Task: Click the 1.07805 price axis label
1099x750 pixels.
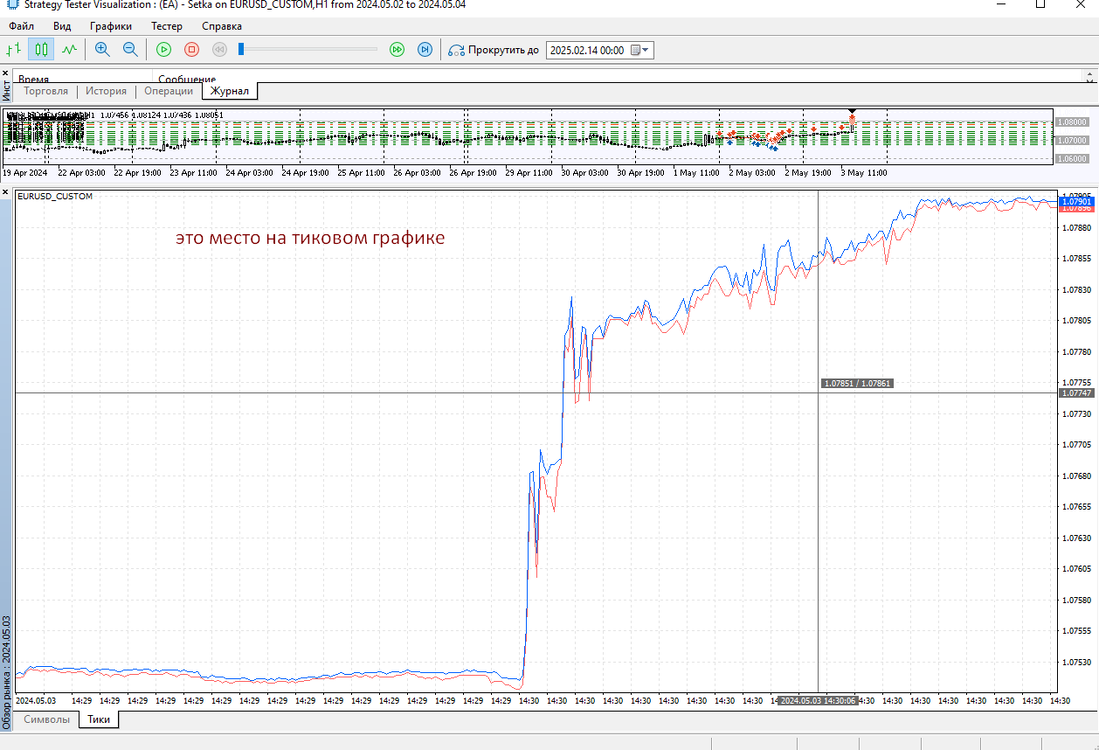Action: coord(1077,320)
